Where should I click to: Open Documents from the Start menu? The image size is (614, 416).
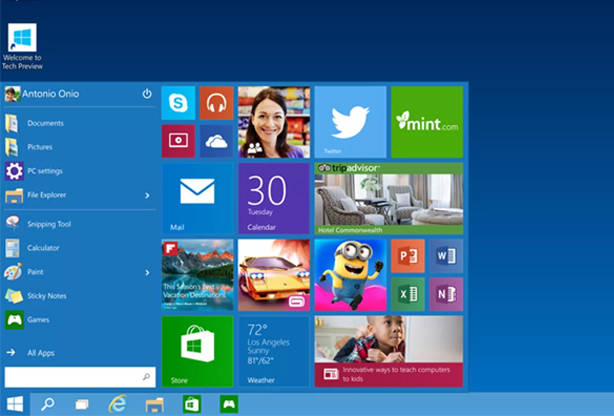pyautogui.click(x=80, y=123)
